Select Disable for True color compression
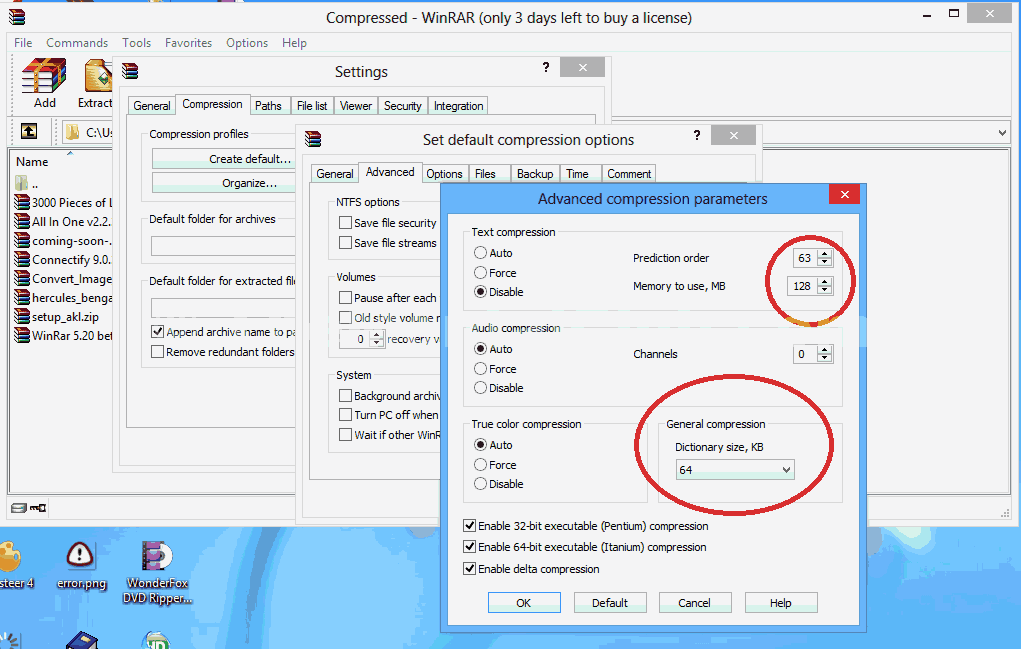The image size is (1021, 649). click(x=481, y=484)
